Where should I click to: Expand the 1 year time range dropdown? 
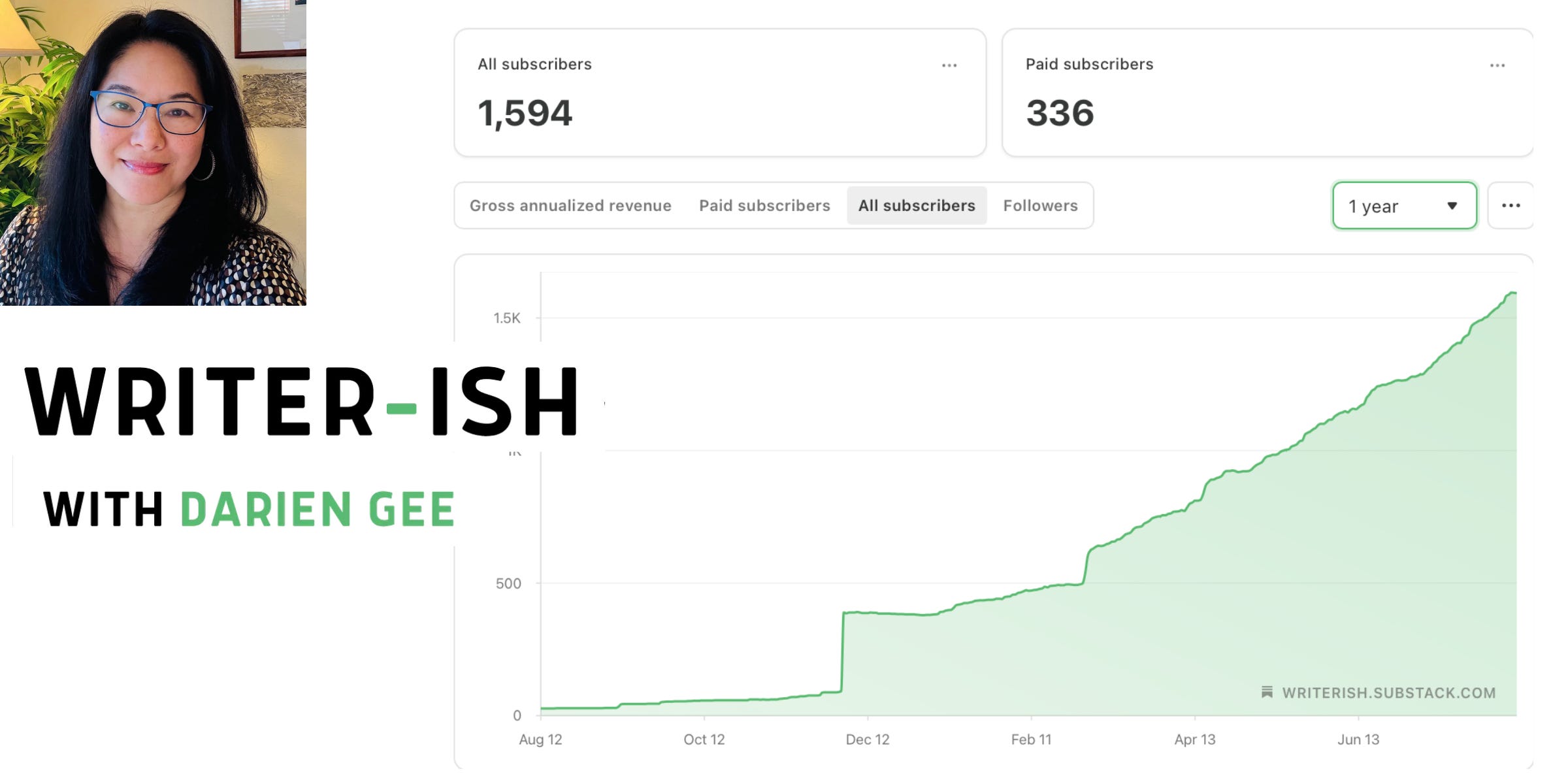coord(1403,206)
